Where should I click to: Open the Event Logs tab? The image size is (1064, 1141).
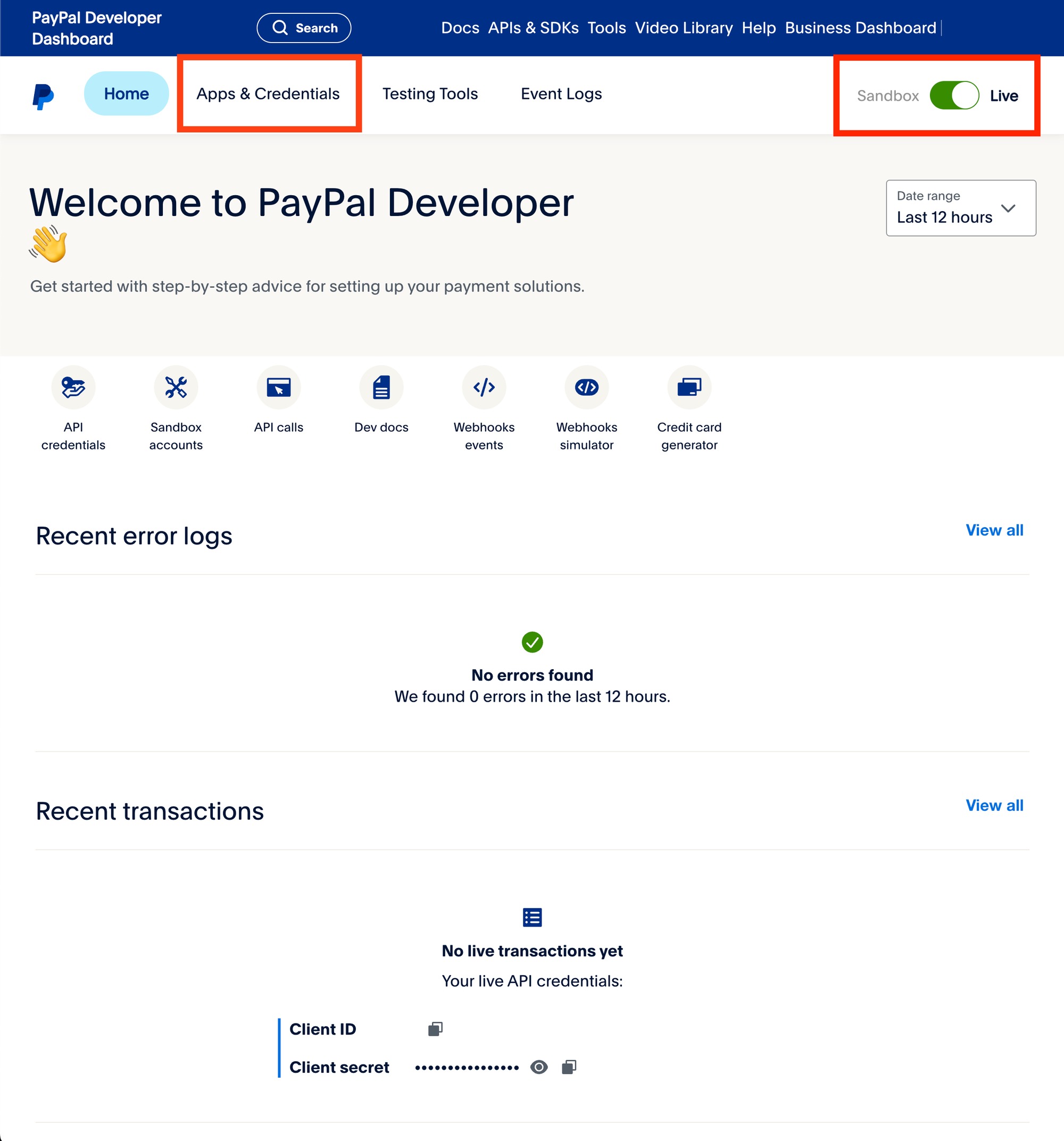tap(561, 94)
